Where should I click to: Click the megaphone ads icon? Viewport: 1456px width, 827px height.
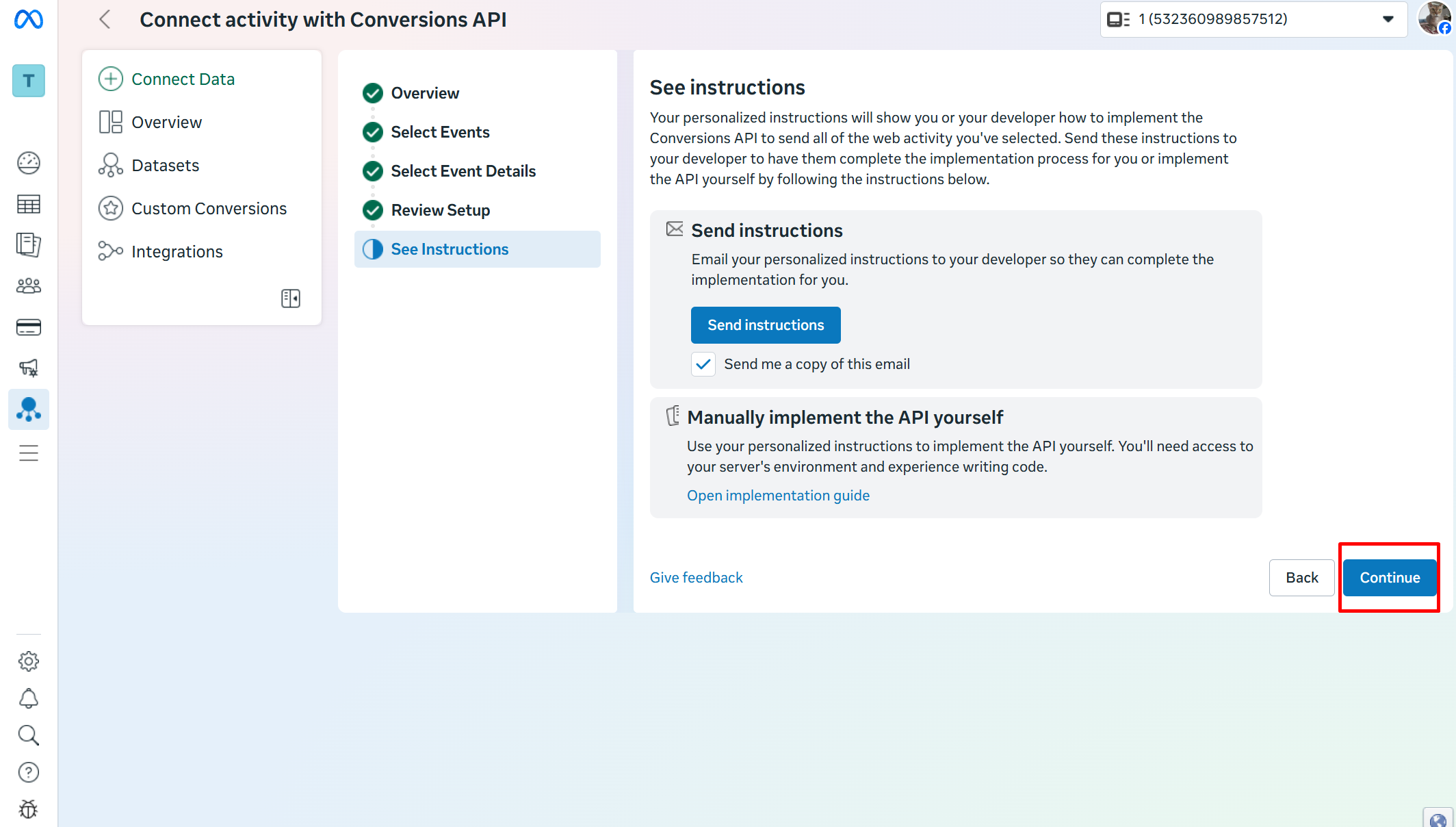(29, 368)
